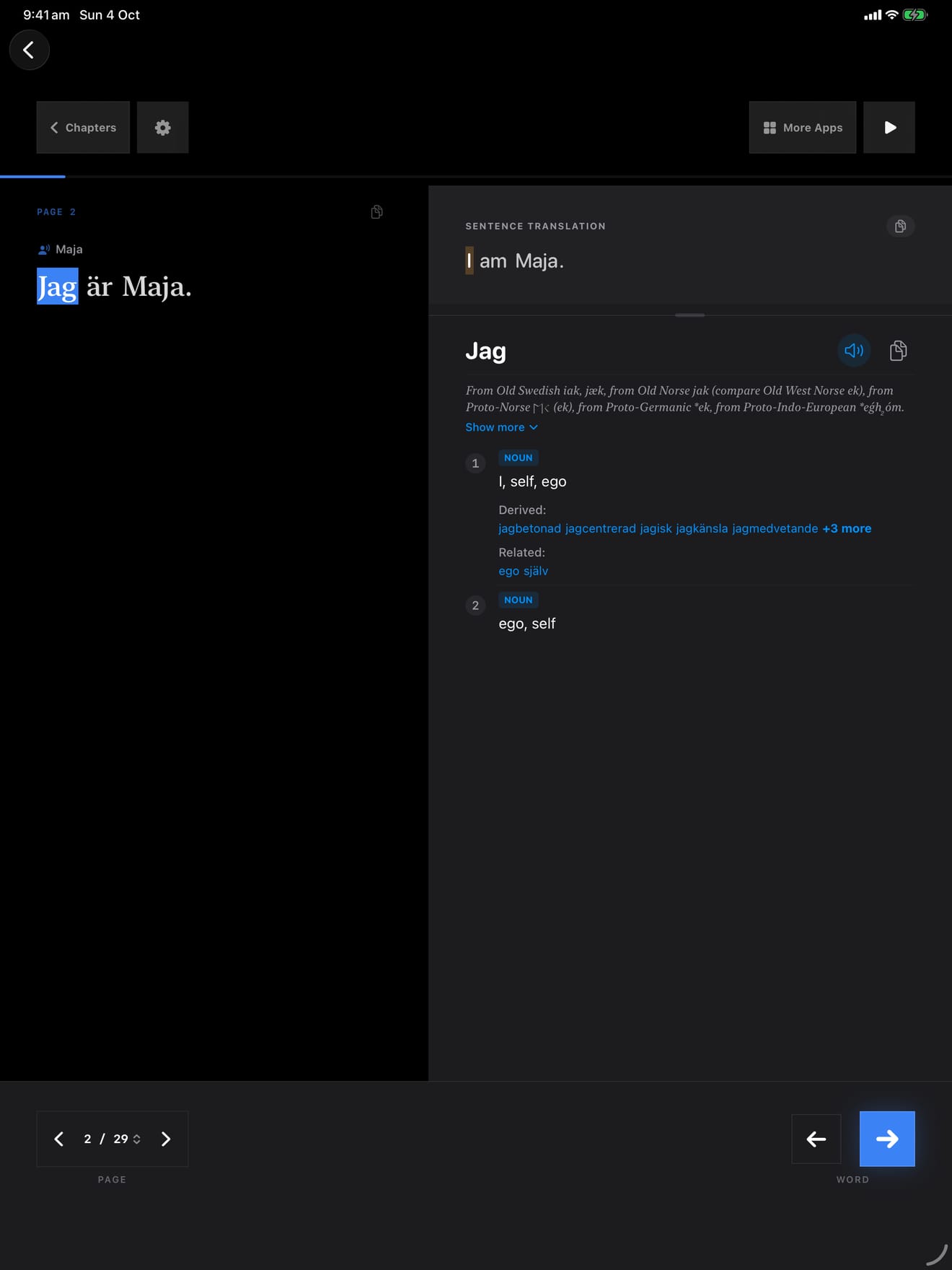
Task: Open the More Apps menu
Action: 802,127
